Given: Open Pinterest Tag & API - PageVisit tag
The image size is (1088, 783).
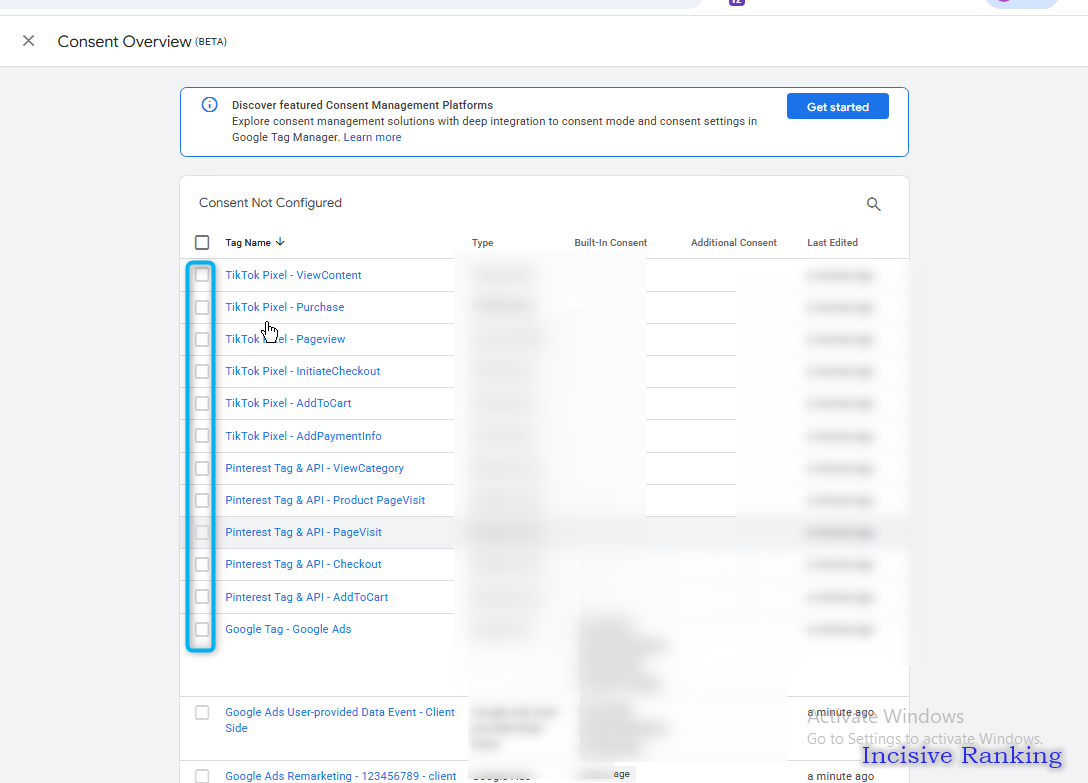Looking at the screenshot, I should 303,532.
